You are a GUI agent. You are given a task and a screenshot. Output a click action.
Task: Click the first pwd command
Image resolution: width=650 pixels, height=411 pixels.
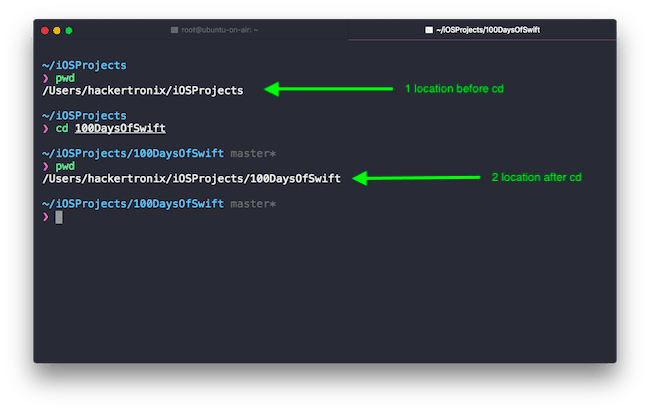click(x=65, y=77)
